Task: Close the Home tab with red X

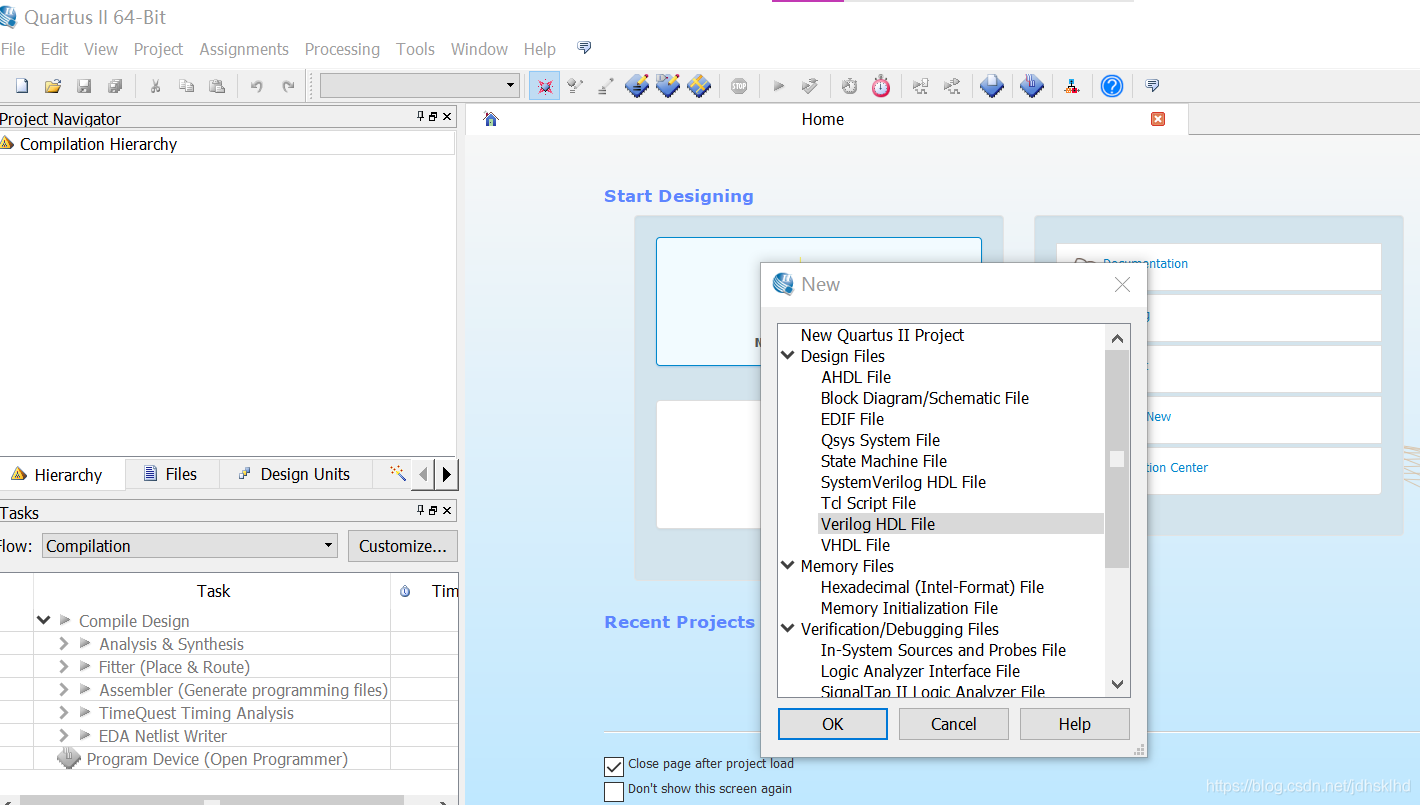Action: (1158, 119)
